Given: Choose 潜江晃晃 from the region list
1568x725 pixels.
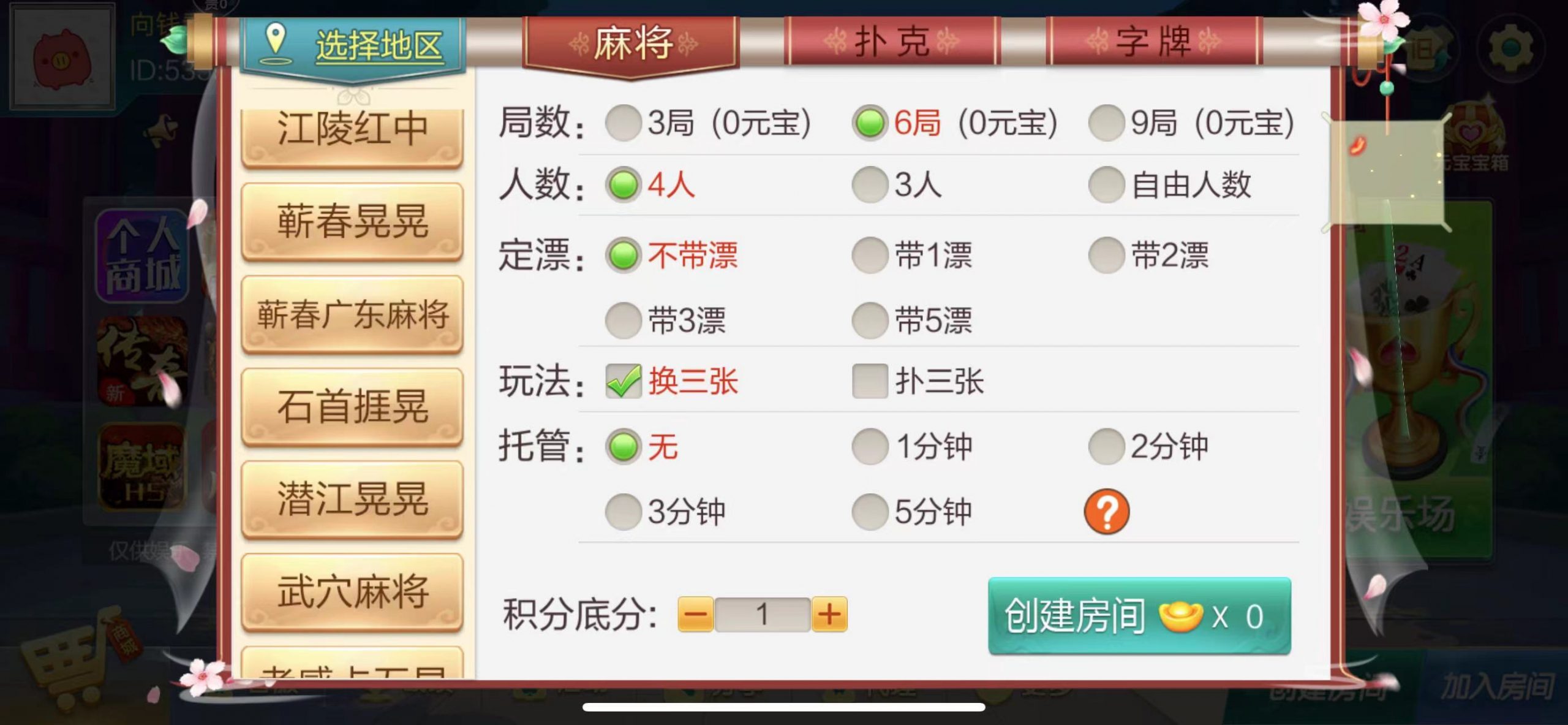Looking at the screenshot, I should coord(352,499).
